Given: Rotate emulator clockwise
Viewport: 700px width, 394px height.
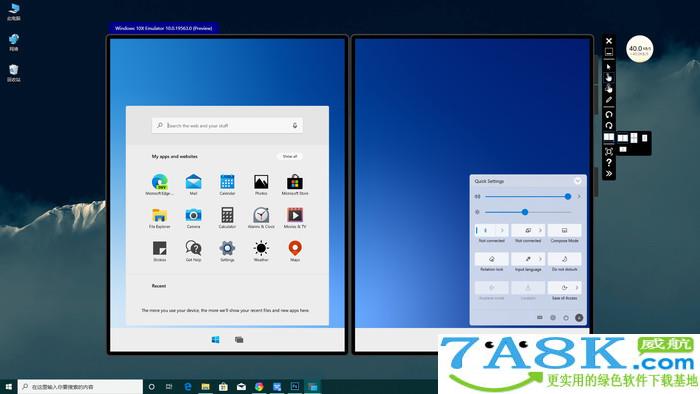Looking at the screenshot, I should pyautogui.click(x=608, y=126).
